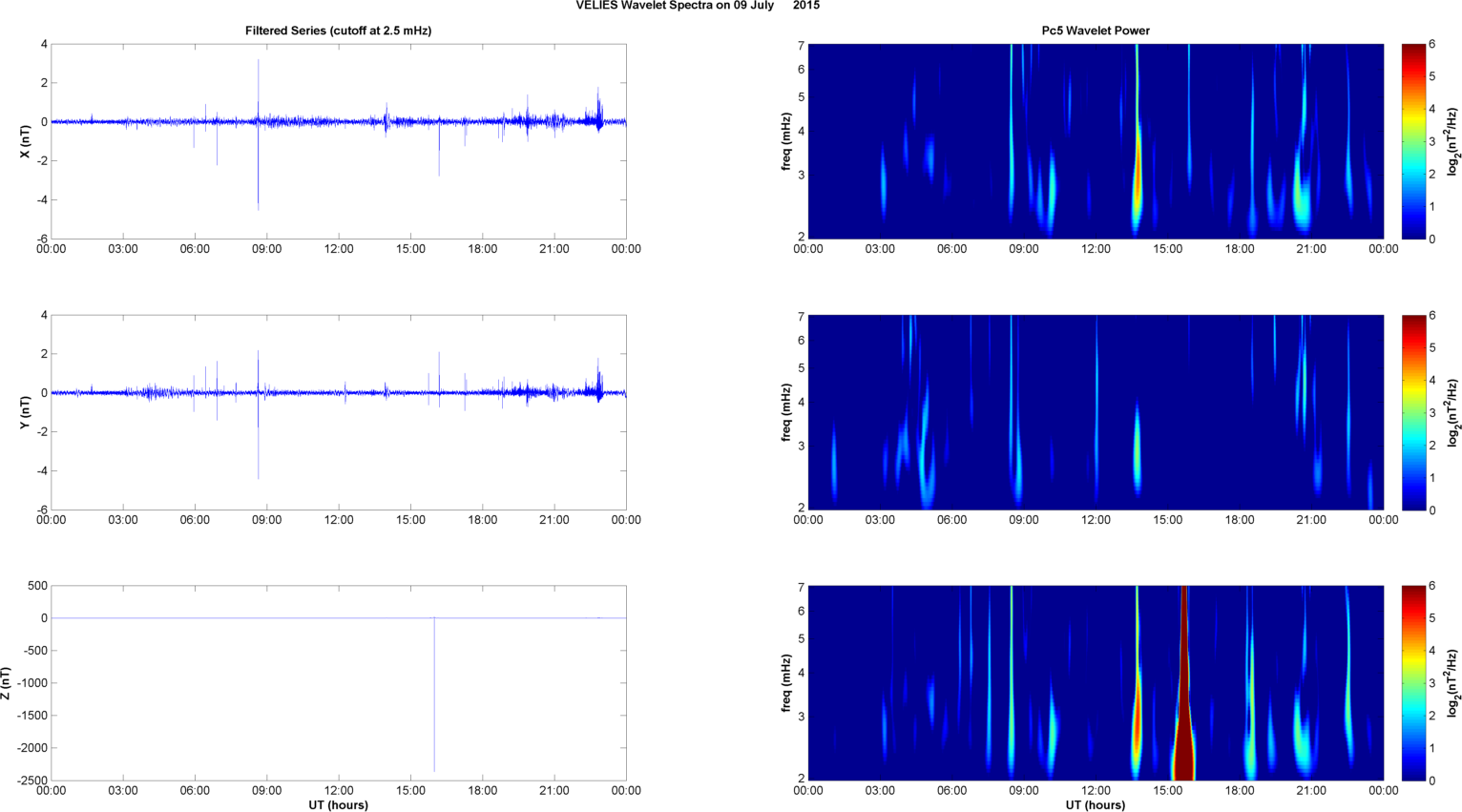Click the top colorbar's log2(nT²/Hz) label
This screenshot has width=1462, height=812.
[x=1453, y=141]
